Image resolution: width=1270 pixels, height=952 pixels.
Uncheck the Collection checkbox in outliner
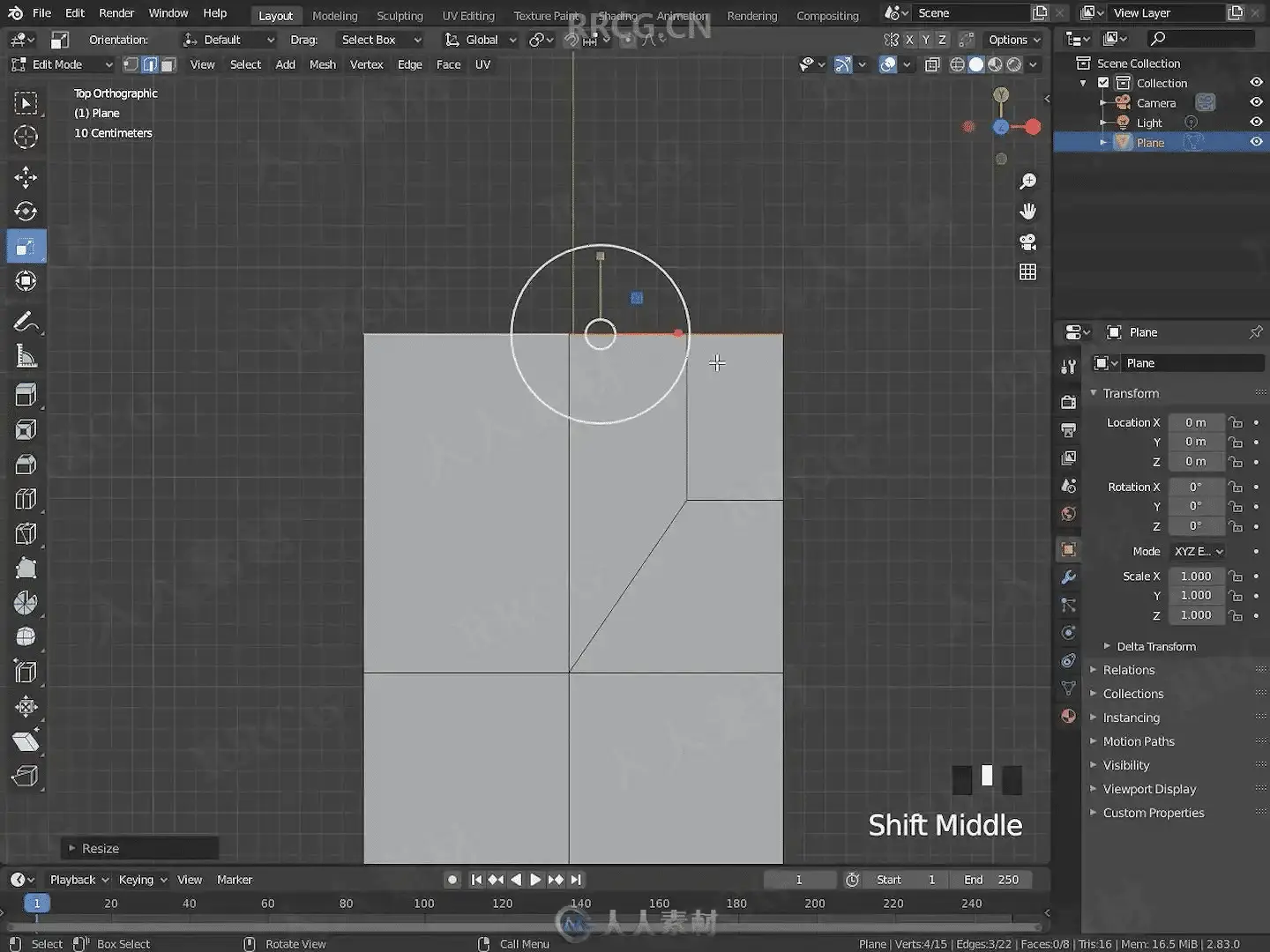click(1103, 83)
